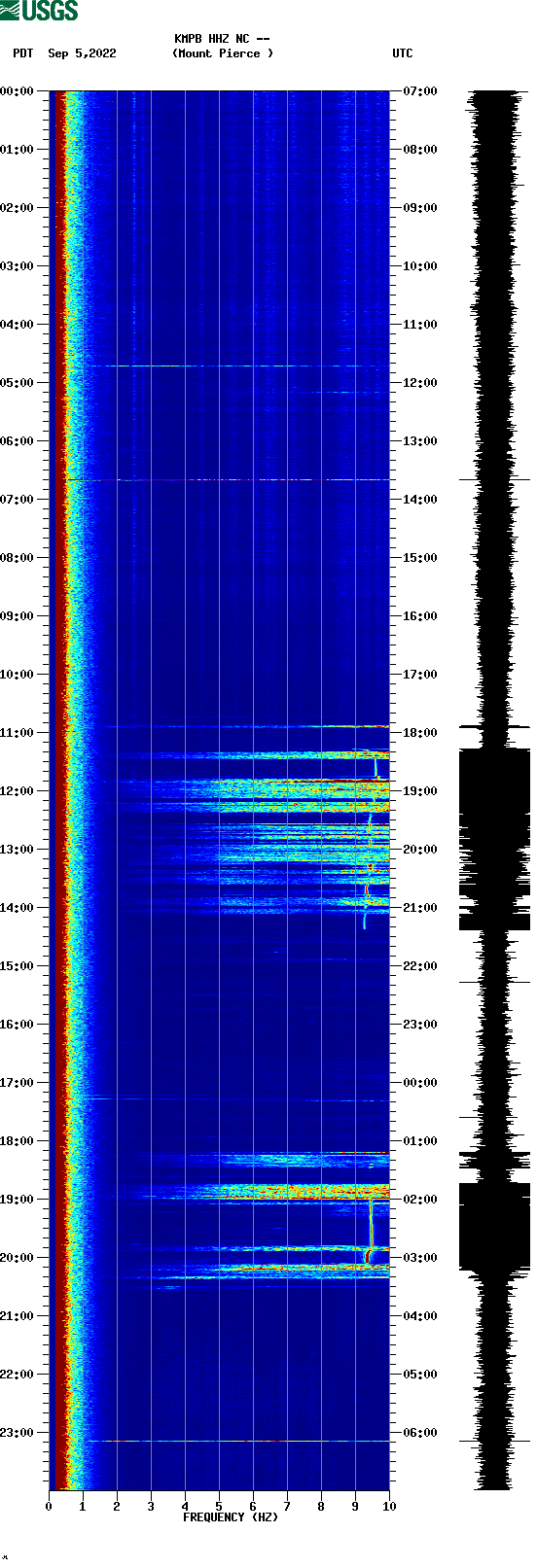Screen dimensions: 537x1568
Task: Click the FREQUENCY (HZ) axis title
Action: [231, 1517]
